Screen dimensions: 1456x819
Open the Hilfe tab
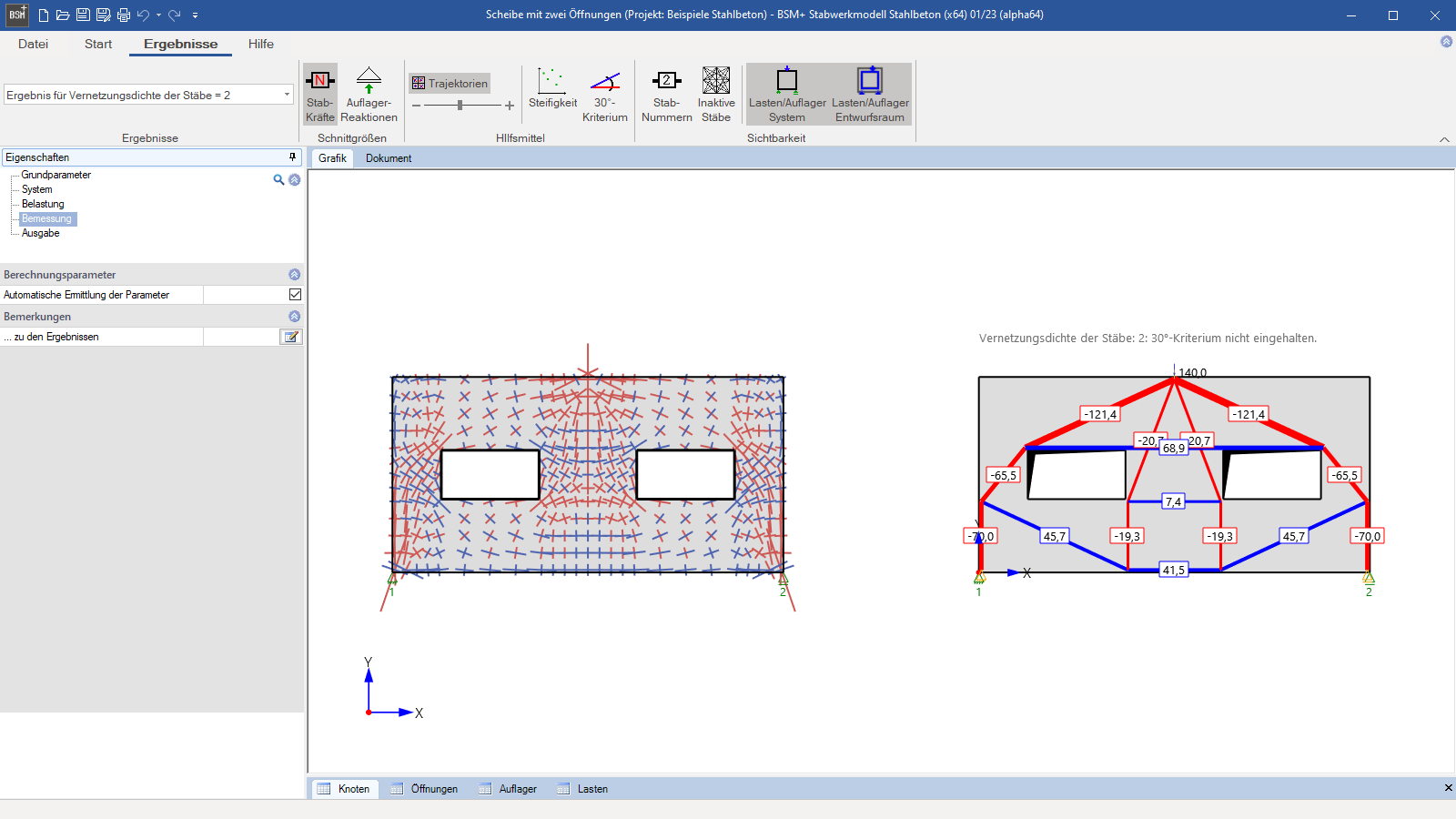tap(261, 44)
